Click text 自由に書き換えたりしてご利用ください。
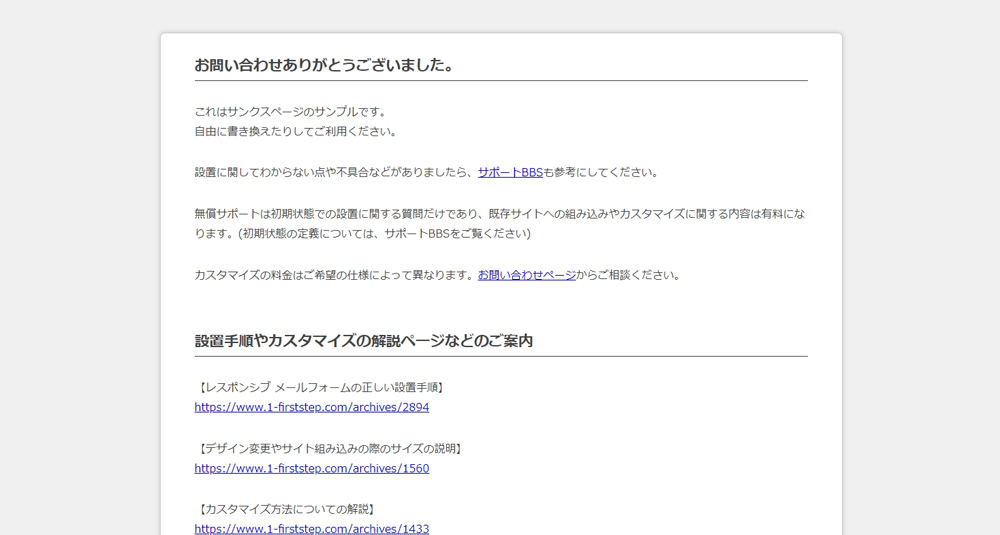 tap(297, 131)
